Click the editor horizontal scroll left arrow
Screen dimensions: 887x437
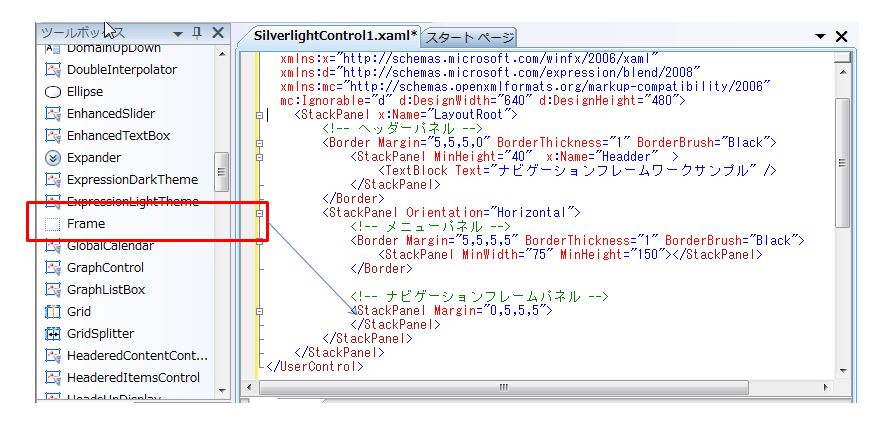click(249, 387)
